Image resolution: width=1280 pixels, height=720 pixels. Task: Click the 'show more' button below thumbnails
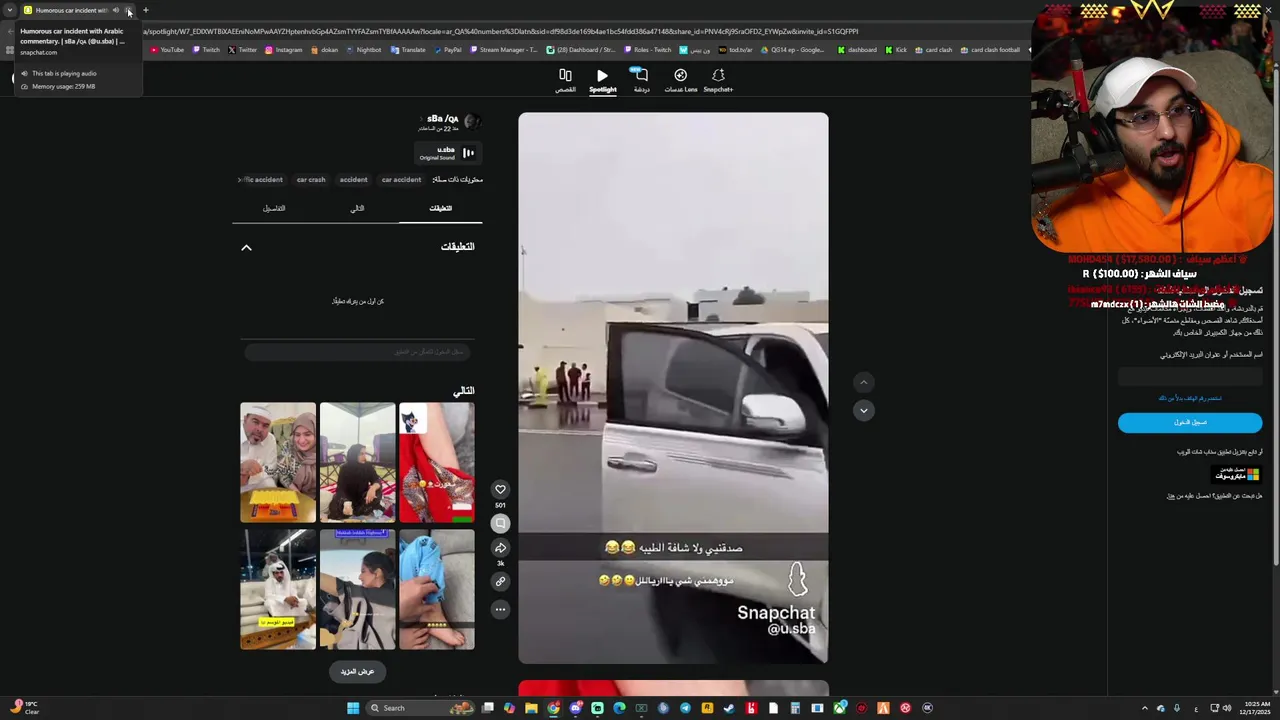[x=357, y=671]
